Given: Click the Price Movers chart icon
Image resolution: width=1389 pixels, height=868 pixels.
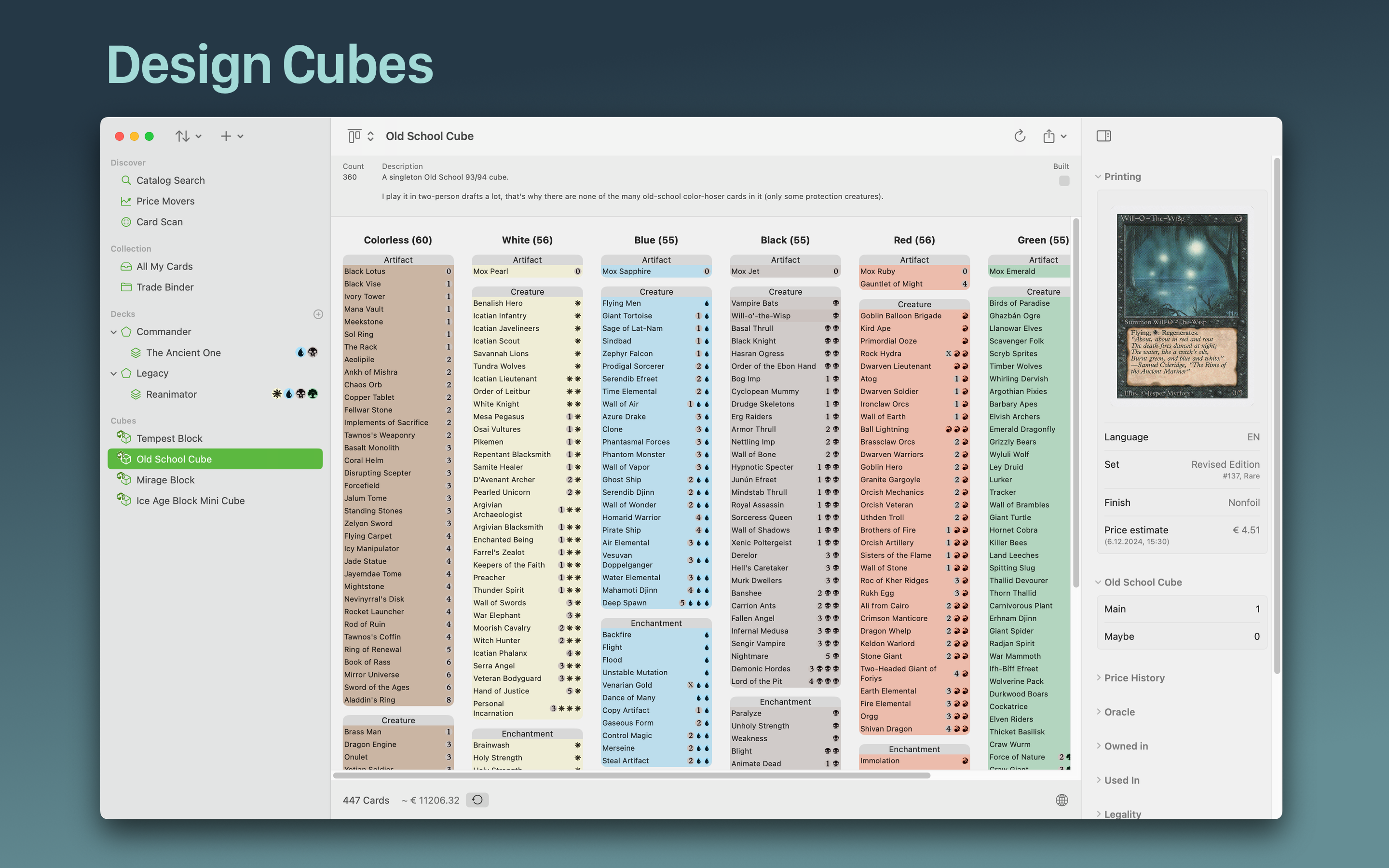Looking at the screenshot, I should [x=126, y=201].
